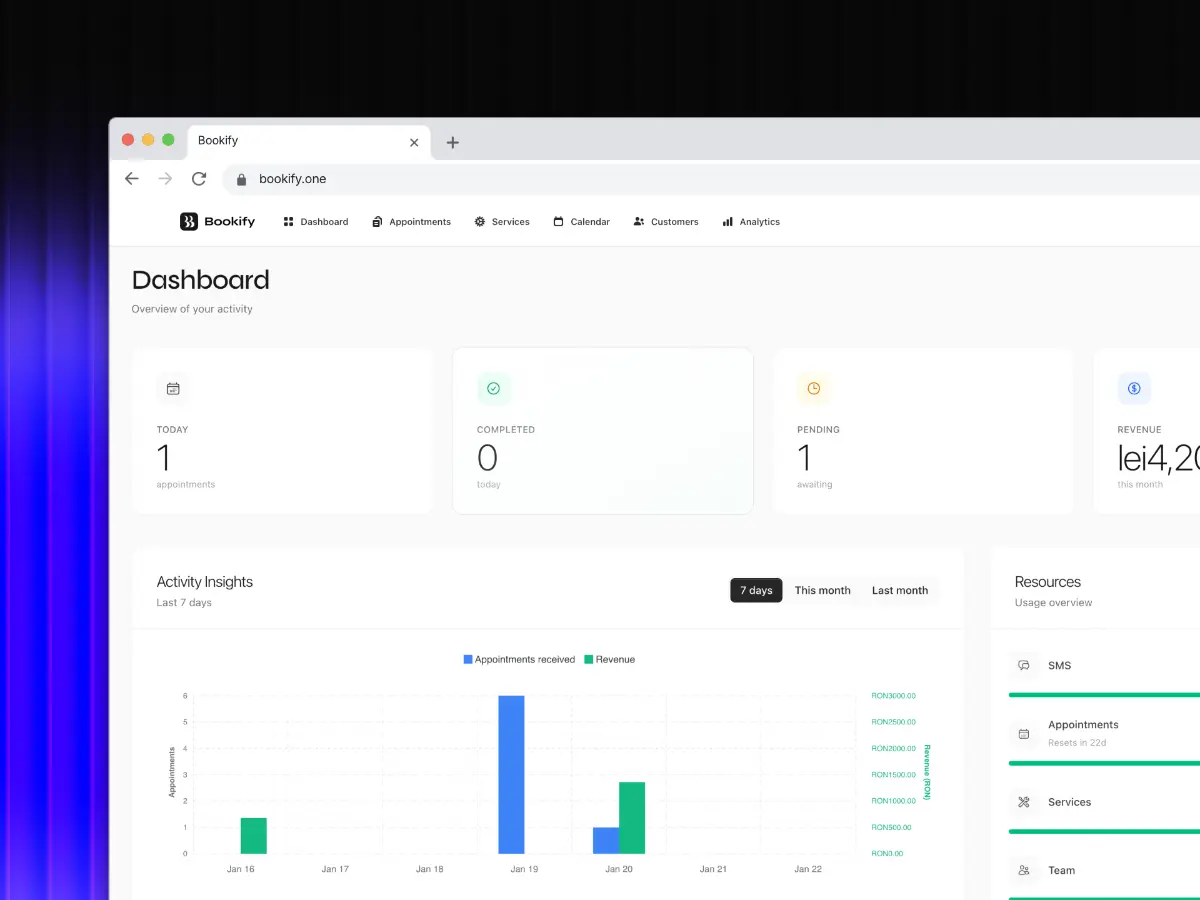
Task: Click the Revenue dollar icon
Action: 1133,388
